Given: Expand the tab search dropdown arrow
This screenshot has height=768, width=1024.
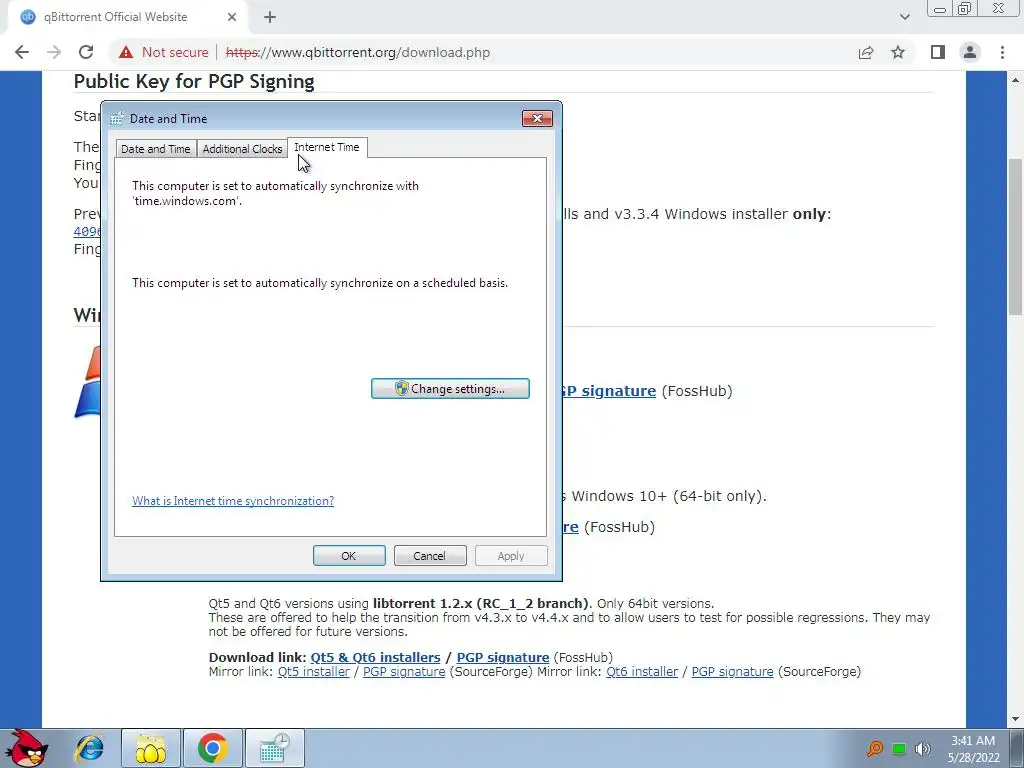Looking at the screenshot, I should point(904,17).
